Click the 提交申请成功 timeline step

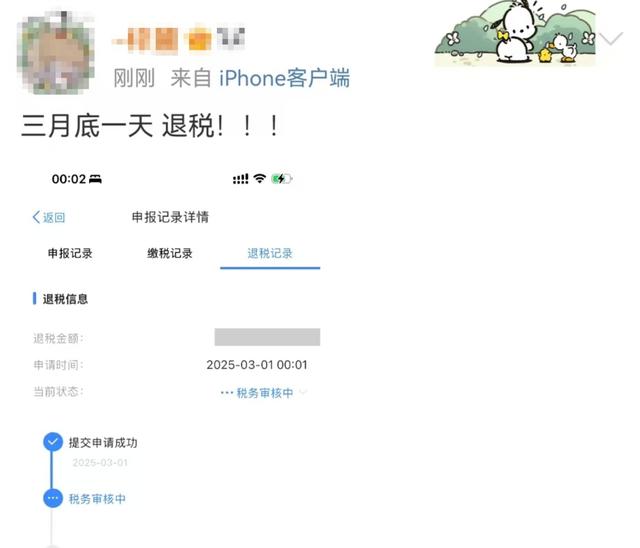click(103, 442)
